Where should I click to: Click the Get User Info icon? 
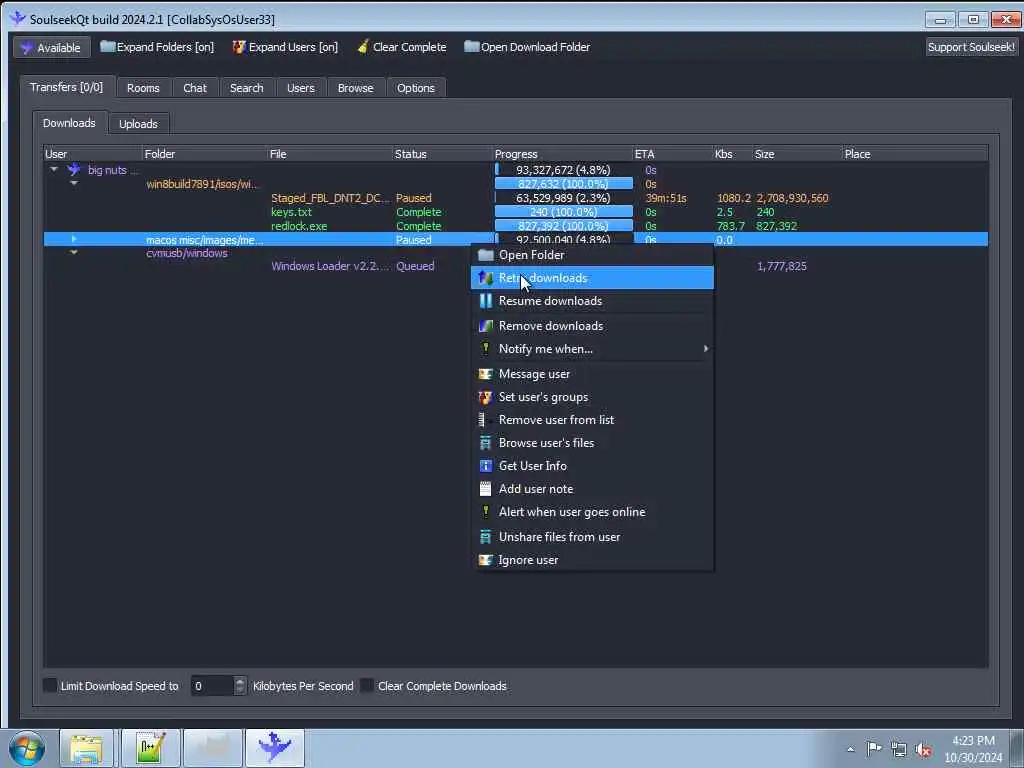click(x=485, y=466)
